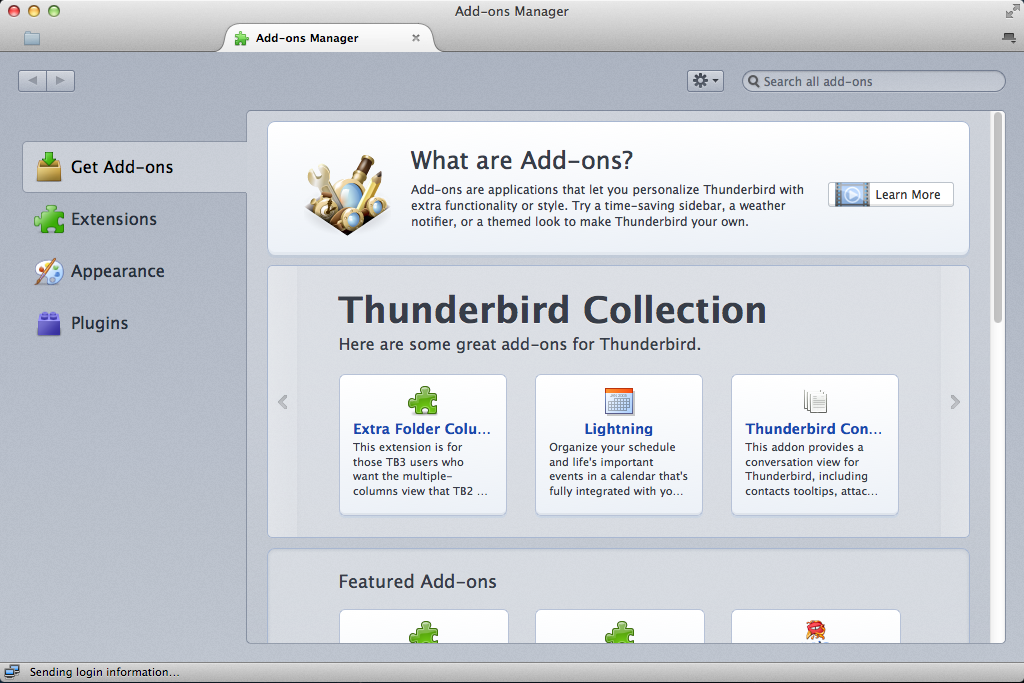Close the Add-ons Manager tab

415,38
